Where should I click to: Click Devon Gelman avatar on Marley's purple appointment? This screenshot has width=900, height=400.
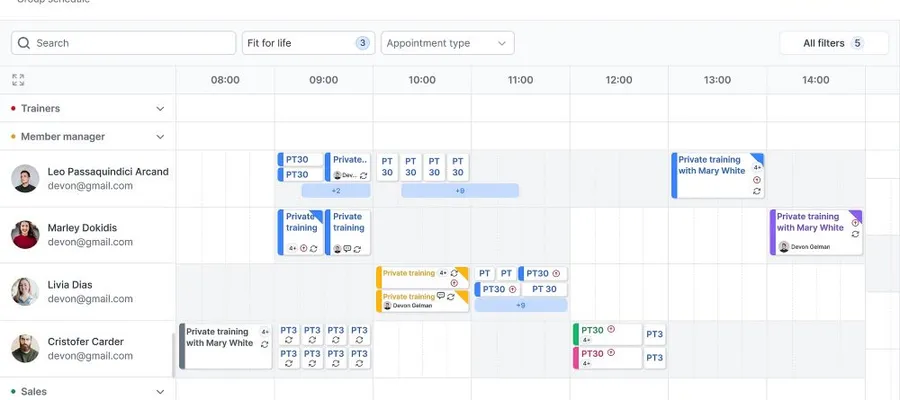[x=783, y=247]
